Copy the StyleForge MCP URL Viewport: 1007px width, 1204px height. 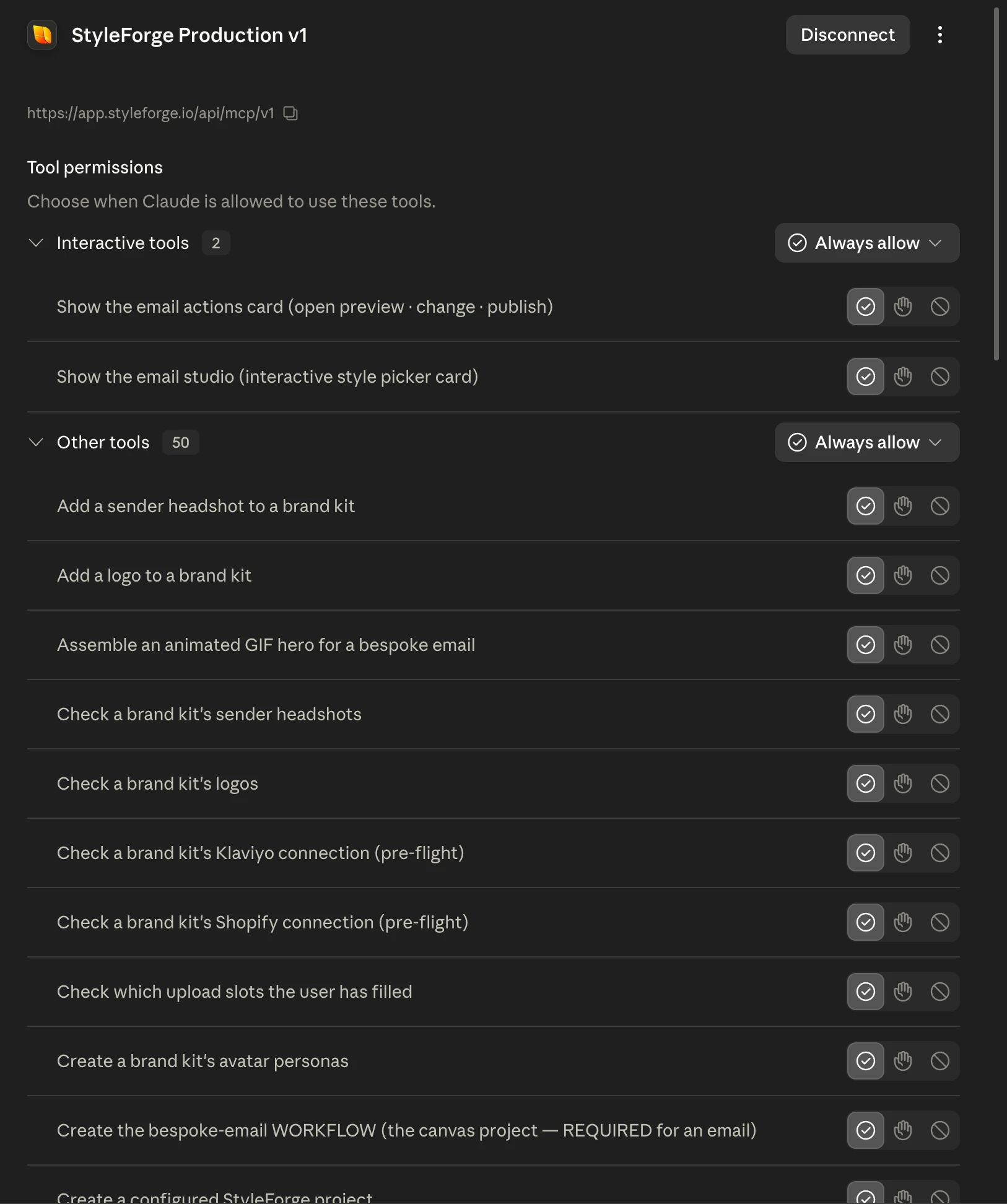coord(290,113)
